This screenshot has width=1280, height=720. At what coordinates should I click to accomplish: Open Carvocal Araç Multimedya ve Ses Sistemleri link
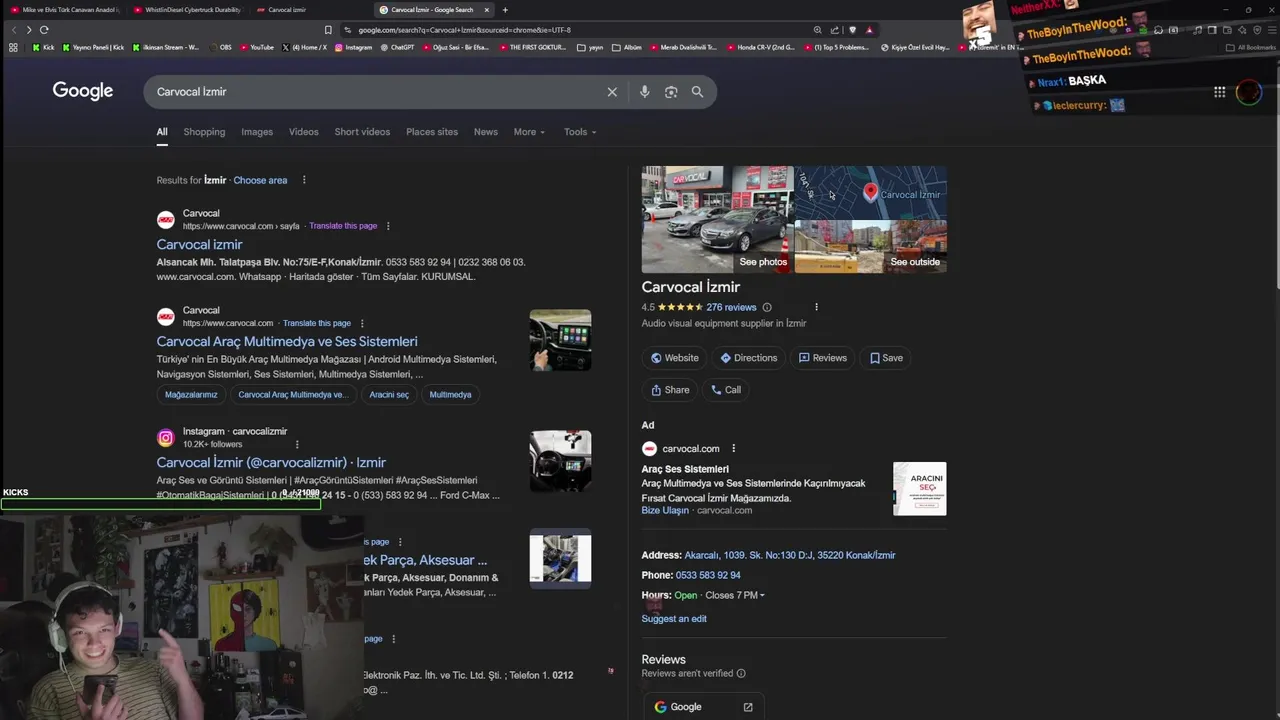click(x=287, y=342)
